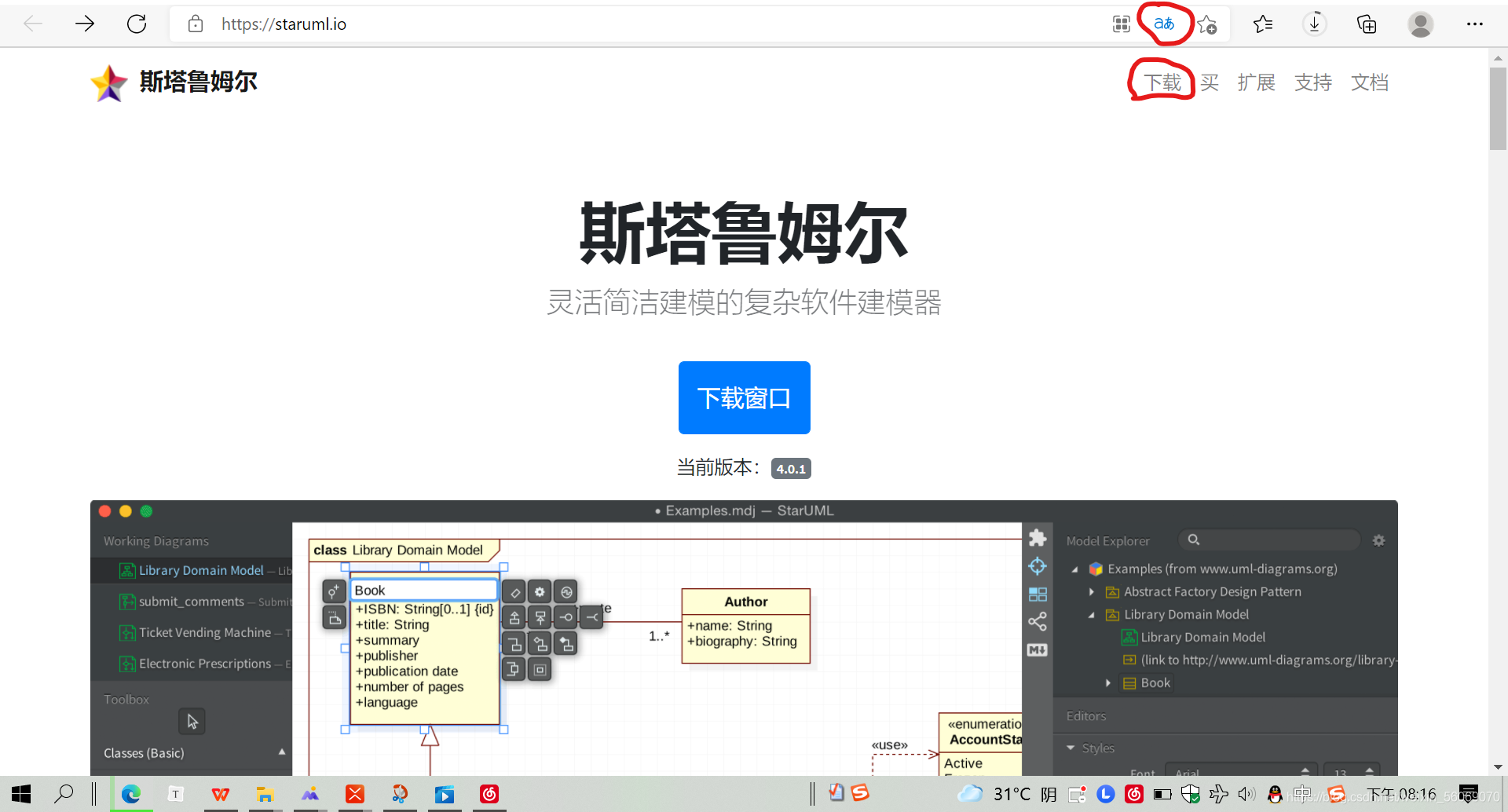The image size is (1508, 812).
Task: Switch to Microsoft Edge in taskbar
Action: (x=131, y=794)
